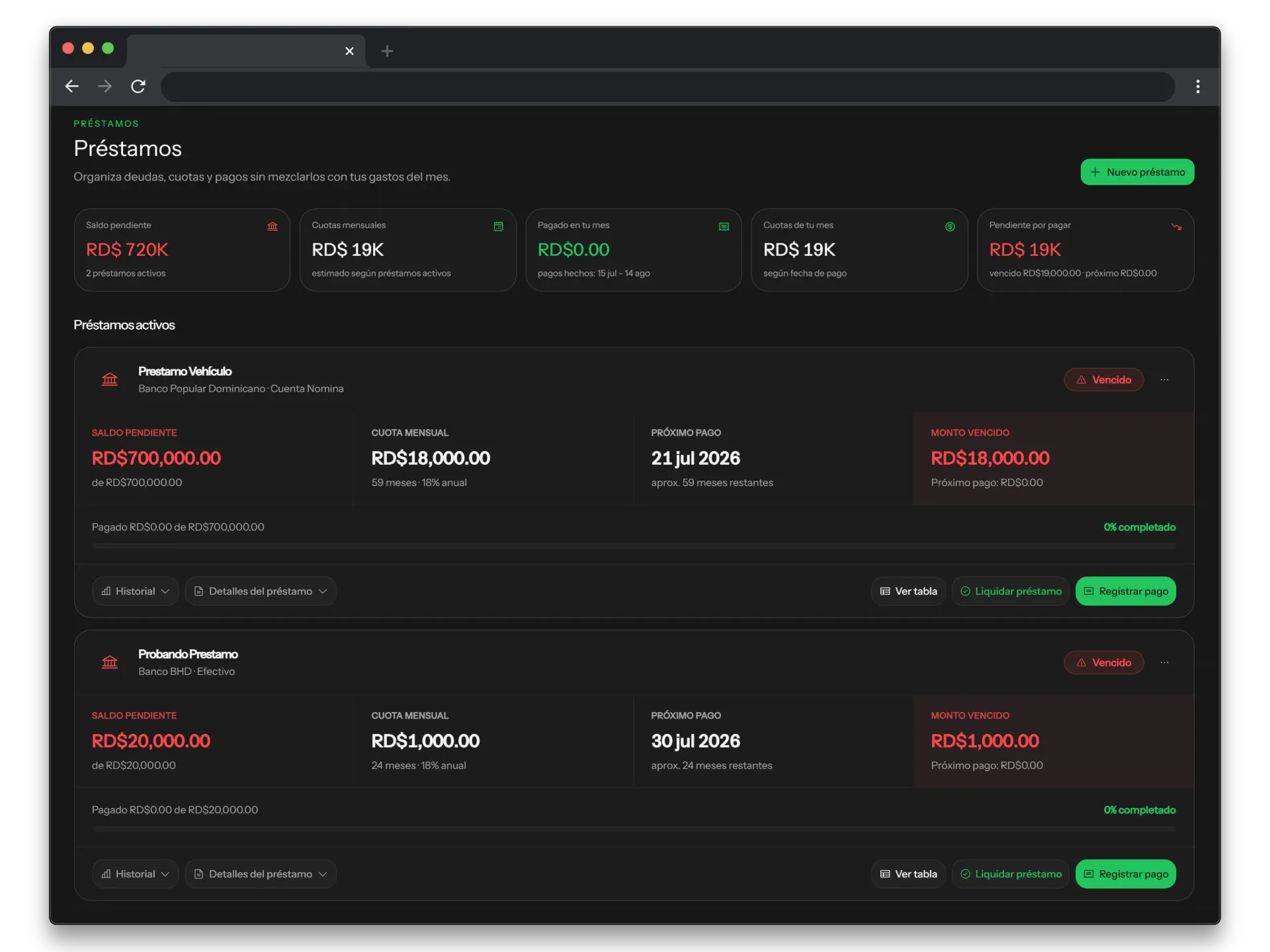Click dollar icon on Cuotas de tu mes card
This screenshot has height=952, width=1270.
950,226
